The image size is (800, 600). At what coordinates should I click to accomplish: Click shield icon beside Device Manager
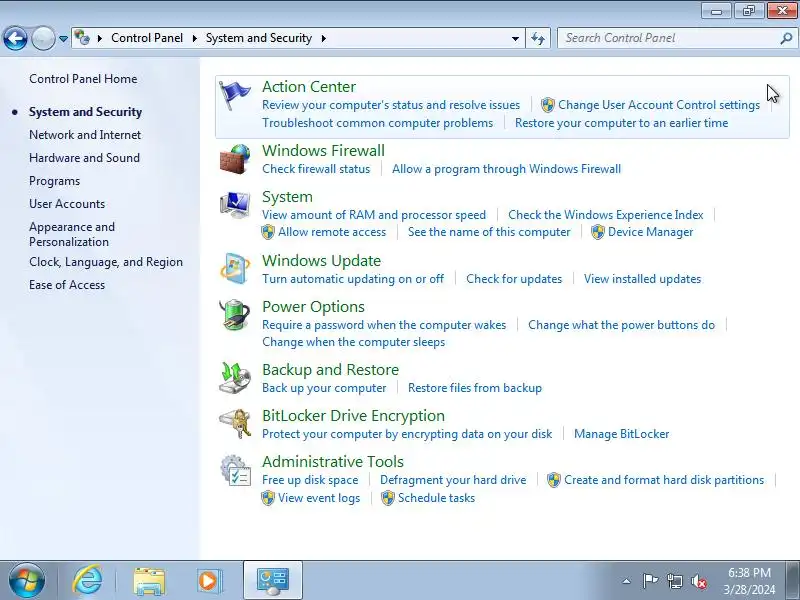coord(598,232)
